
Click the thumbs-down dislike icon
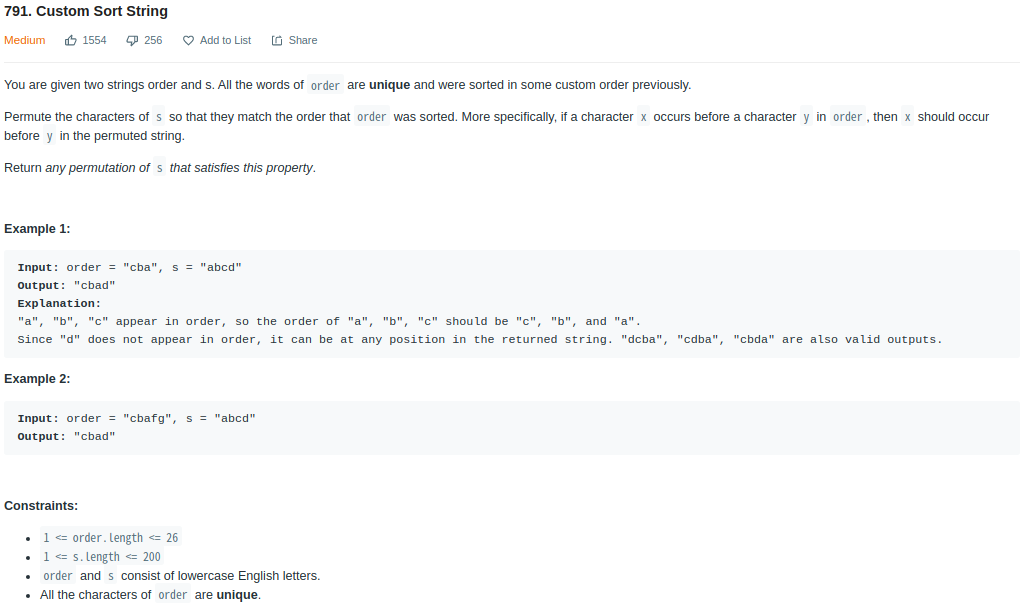[132, 41]
